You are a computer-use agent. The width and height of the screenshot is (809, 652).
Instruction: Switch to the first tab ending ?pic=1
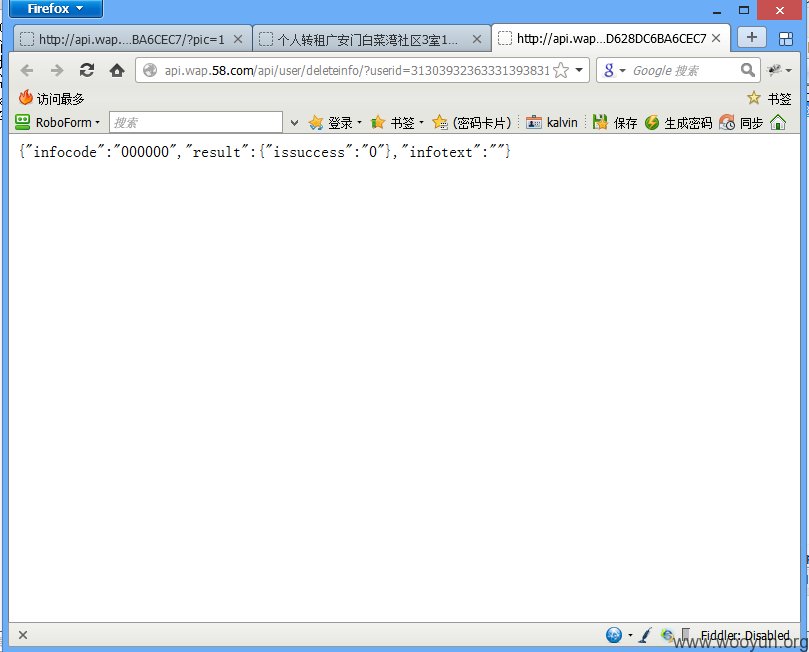(133, 39)
